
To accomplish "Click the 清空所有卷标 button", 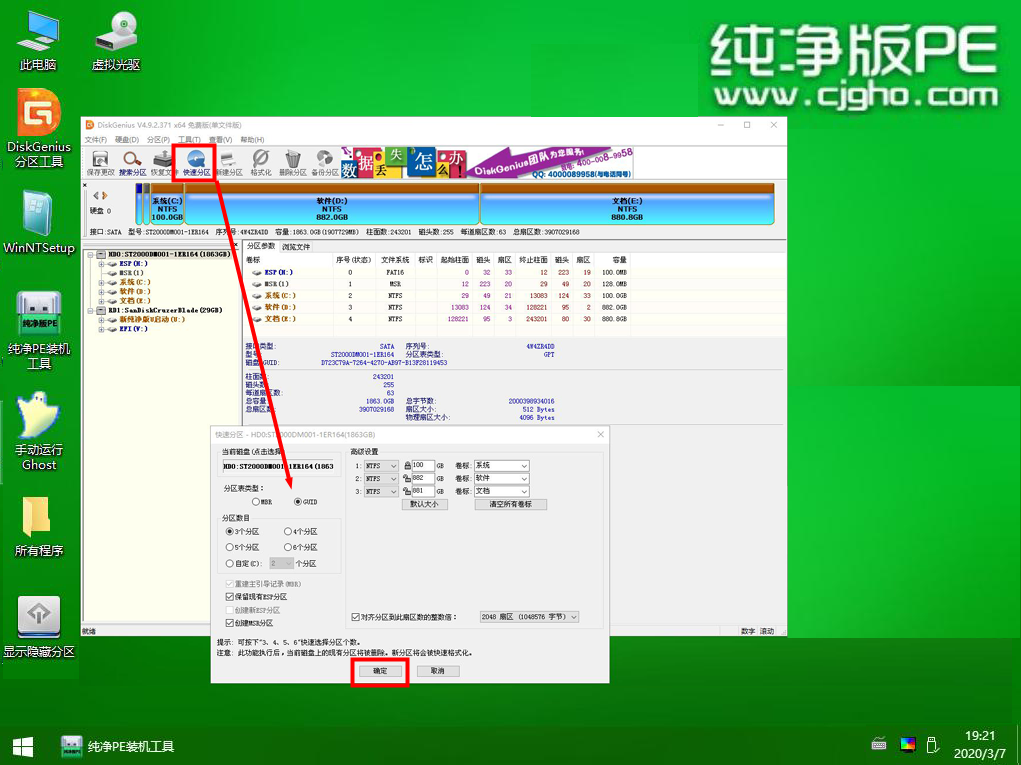I will [510, 505].
